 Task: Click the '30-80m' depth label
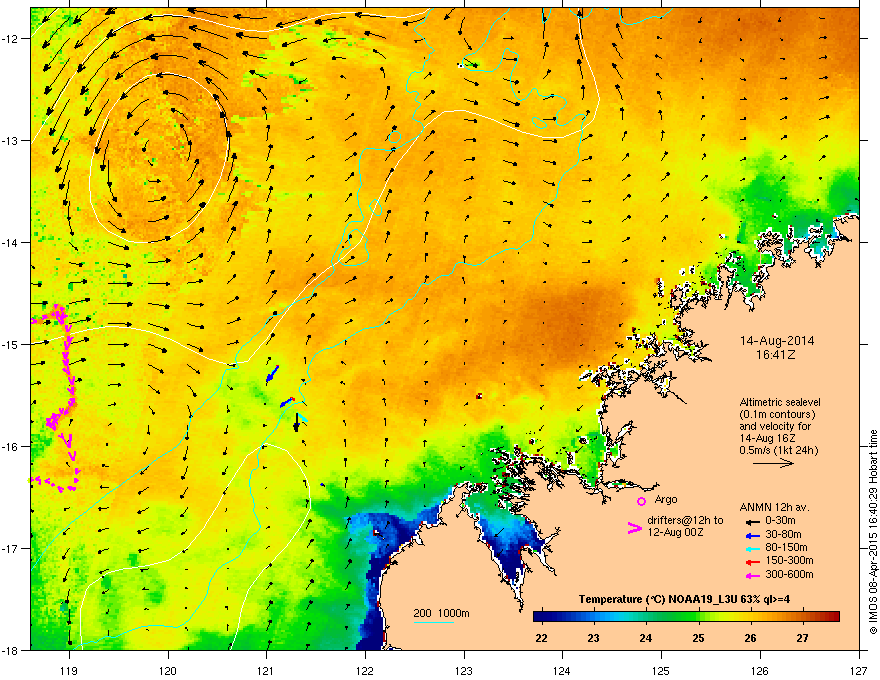pos(783,534)
